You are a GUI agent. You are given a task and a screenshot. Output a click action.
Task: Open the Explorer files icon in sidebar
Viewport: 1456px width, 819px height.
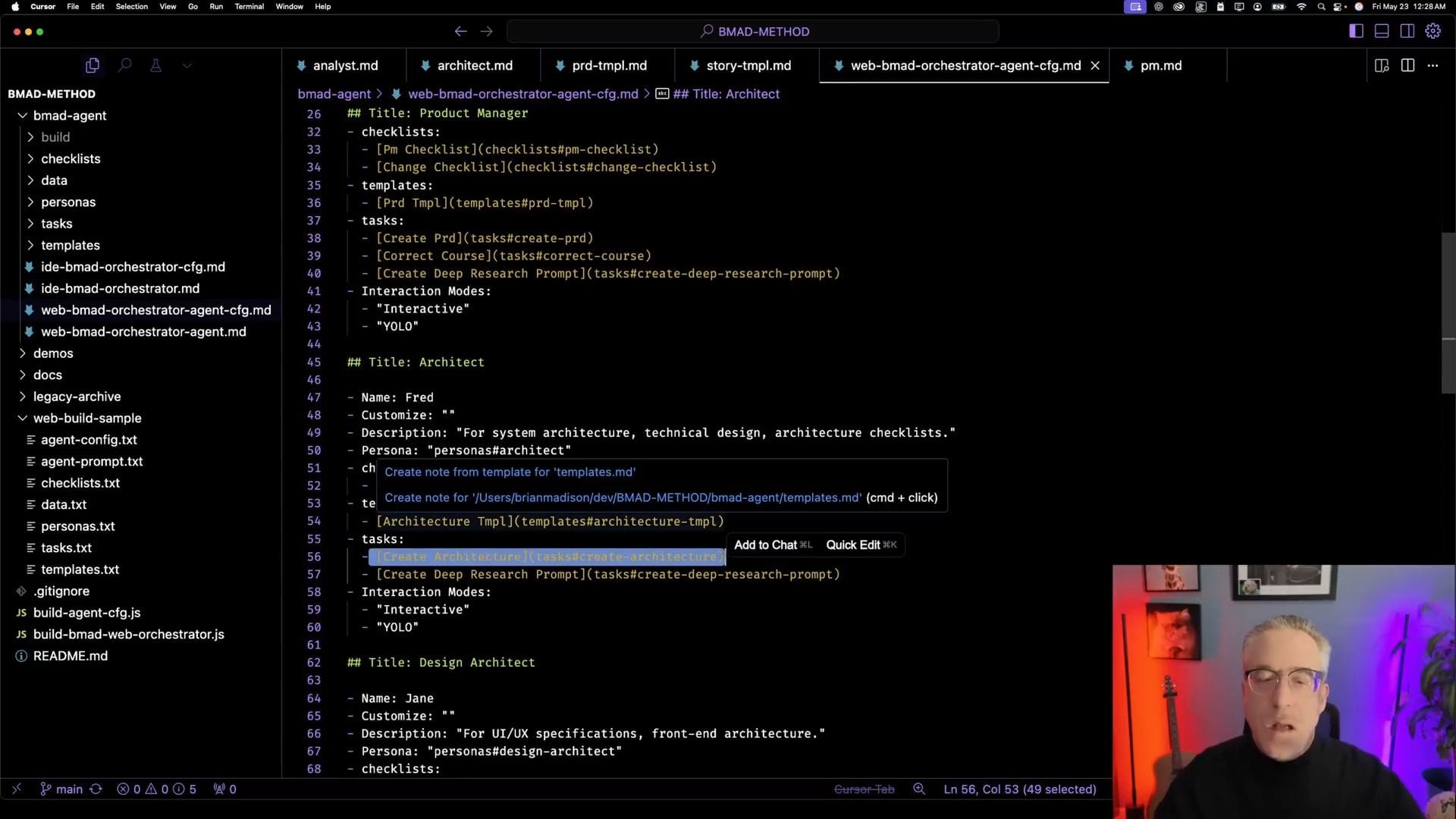pyautogui.click(x=93, y=65)
